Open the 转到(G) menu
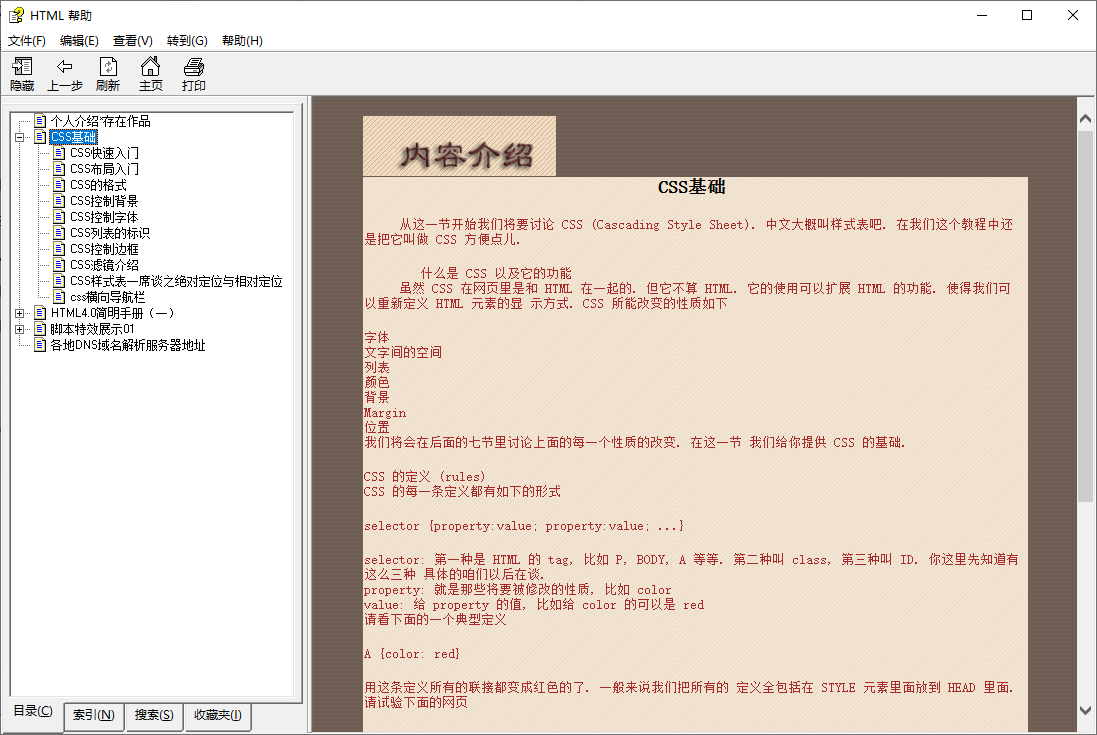 coord(187,41)
